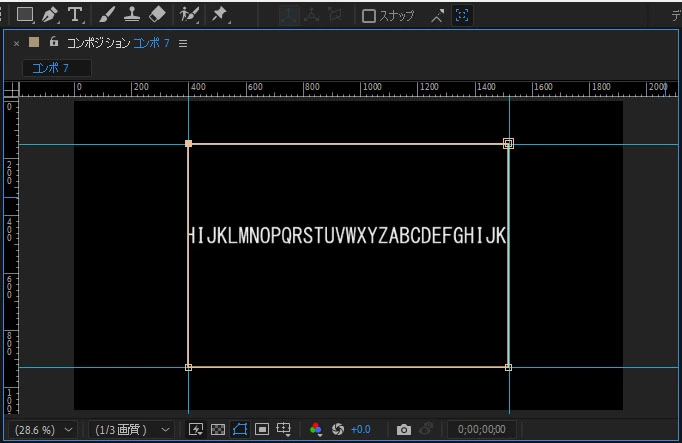Switch to Local Axis mode
Screen dimensions: 682x443
coord(289,16)
